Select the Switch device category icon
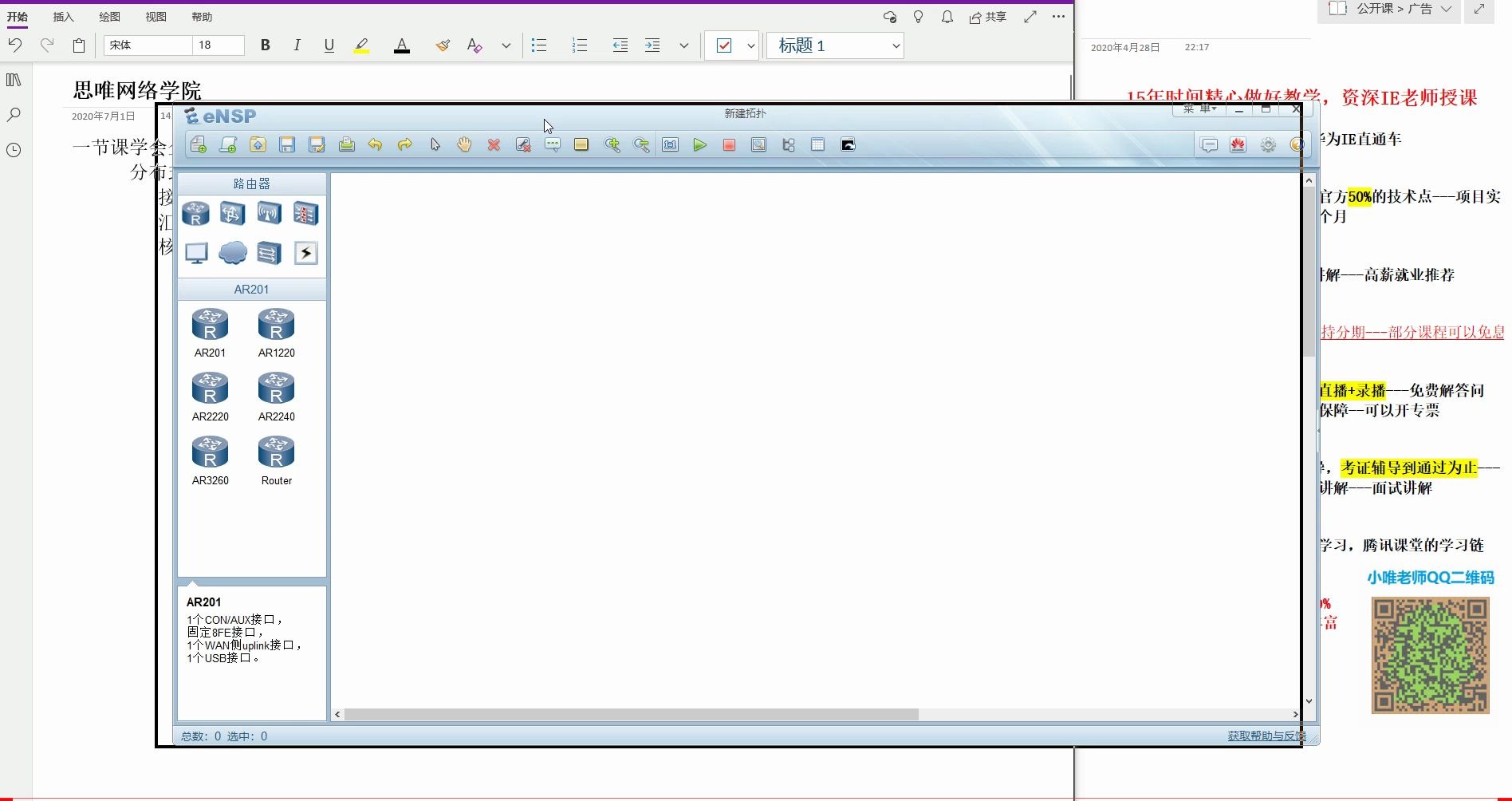Image resolution: width=1512 pixels, height=801 pixels. (232, 214)
